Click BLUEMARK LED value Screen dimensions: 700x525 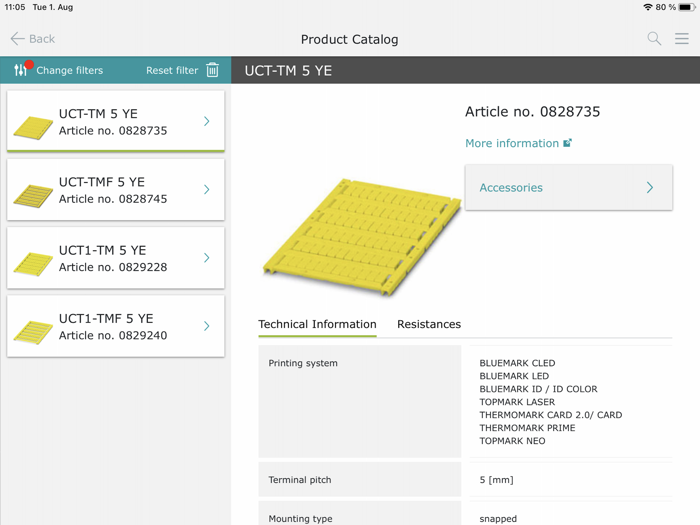(x=514, y=376)
